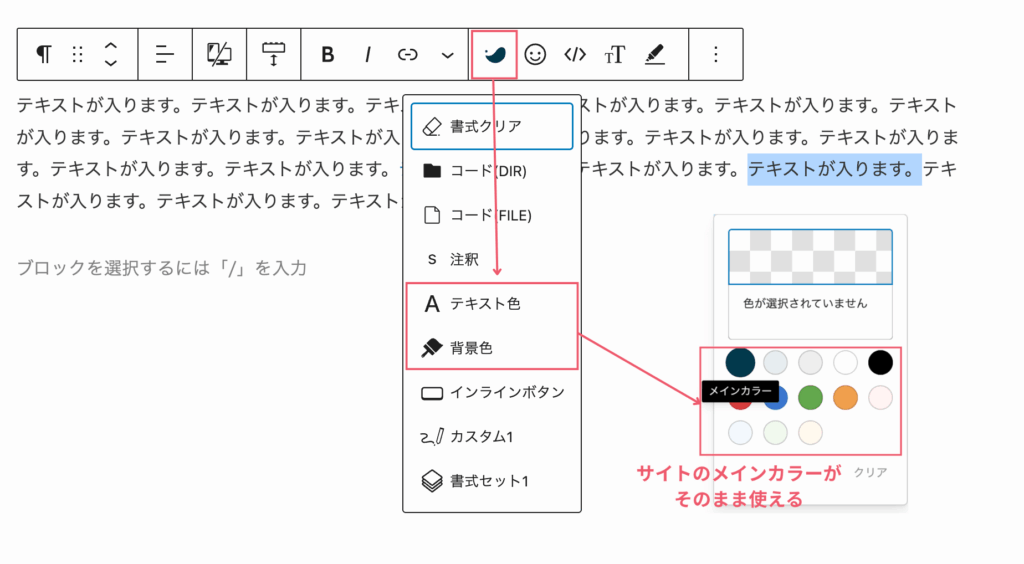Image resolution: width=1024 pixels, height=564 pixels.
Task: Click the SWELL format tools icon
Action: 494,54
